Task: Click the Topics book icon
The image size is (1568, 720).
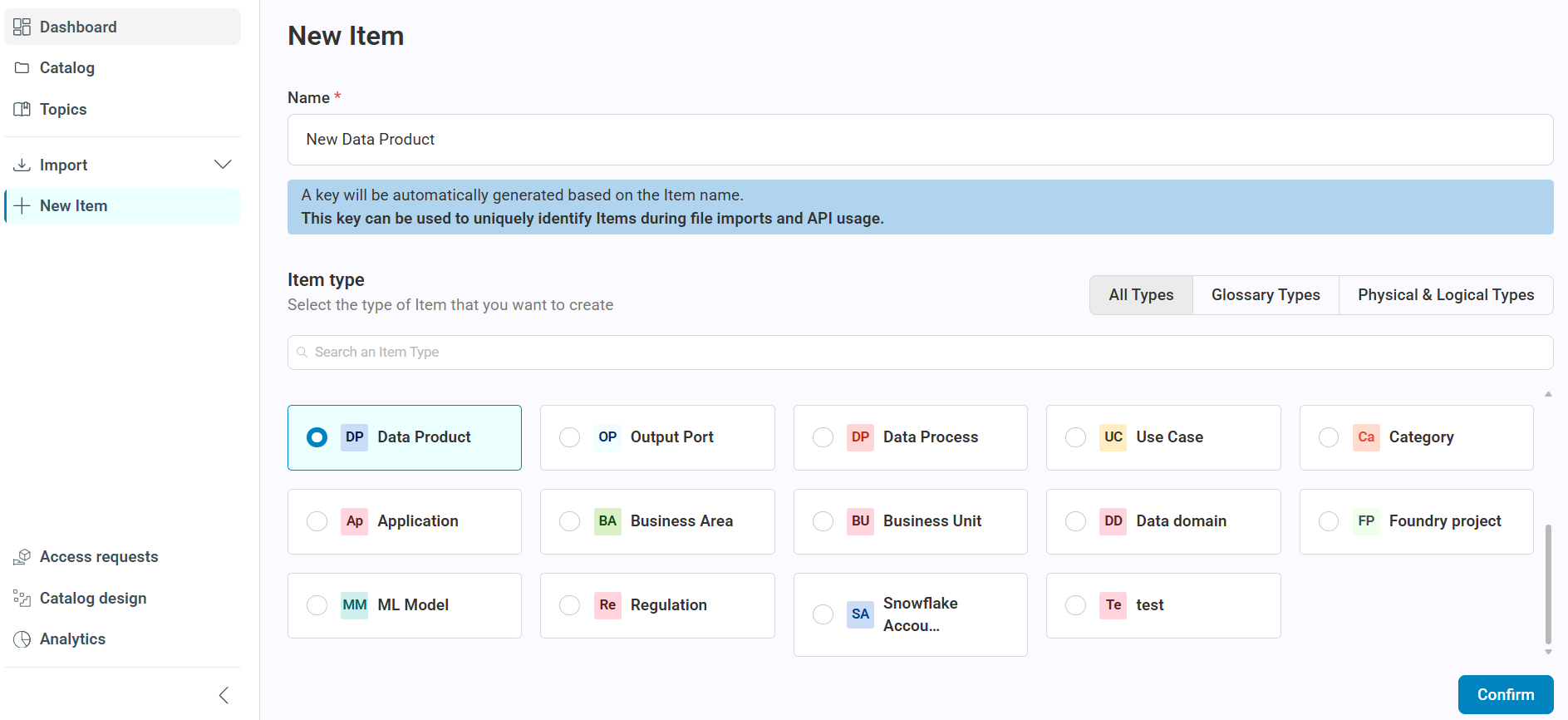Action: [x=22, y=110]
